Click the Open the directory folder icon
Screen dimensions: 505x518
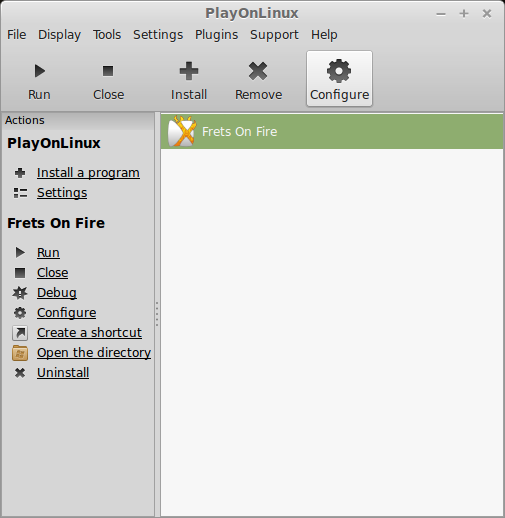click(x=20, y=353)
